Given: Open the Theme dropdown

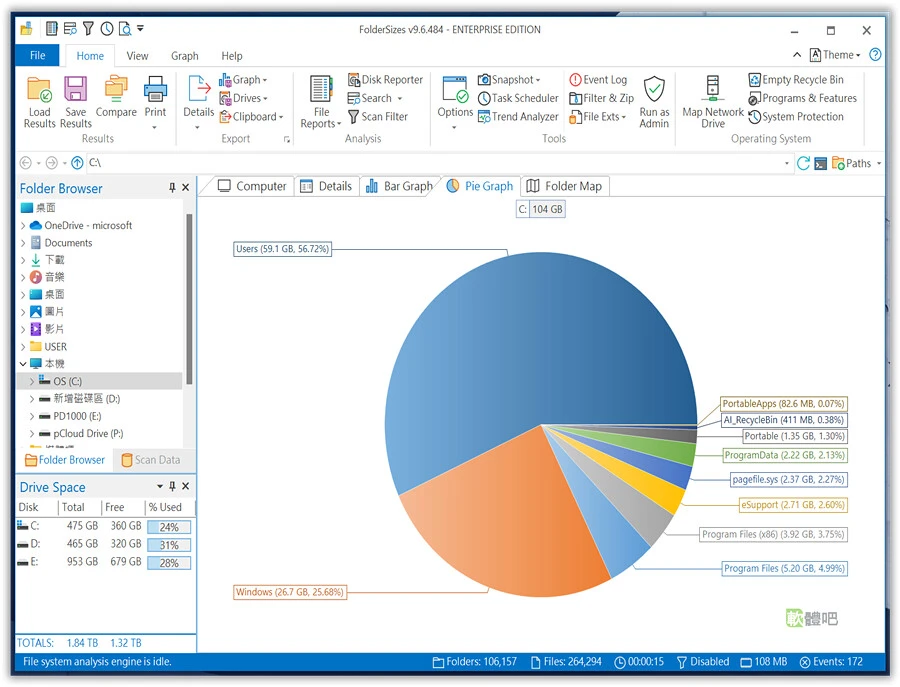Looking at the screenshot, I should 835,55.
